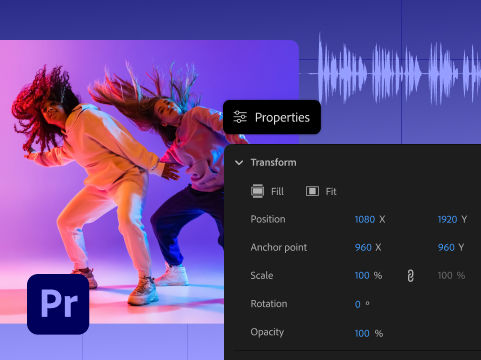Click the greyed-out linked Scale value
This screenshot has width=481, height=360.
tap(451, 276)
